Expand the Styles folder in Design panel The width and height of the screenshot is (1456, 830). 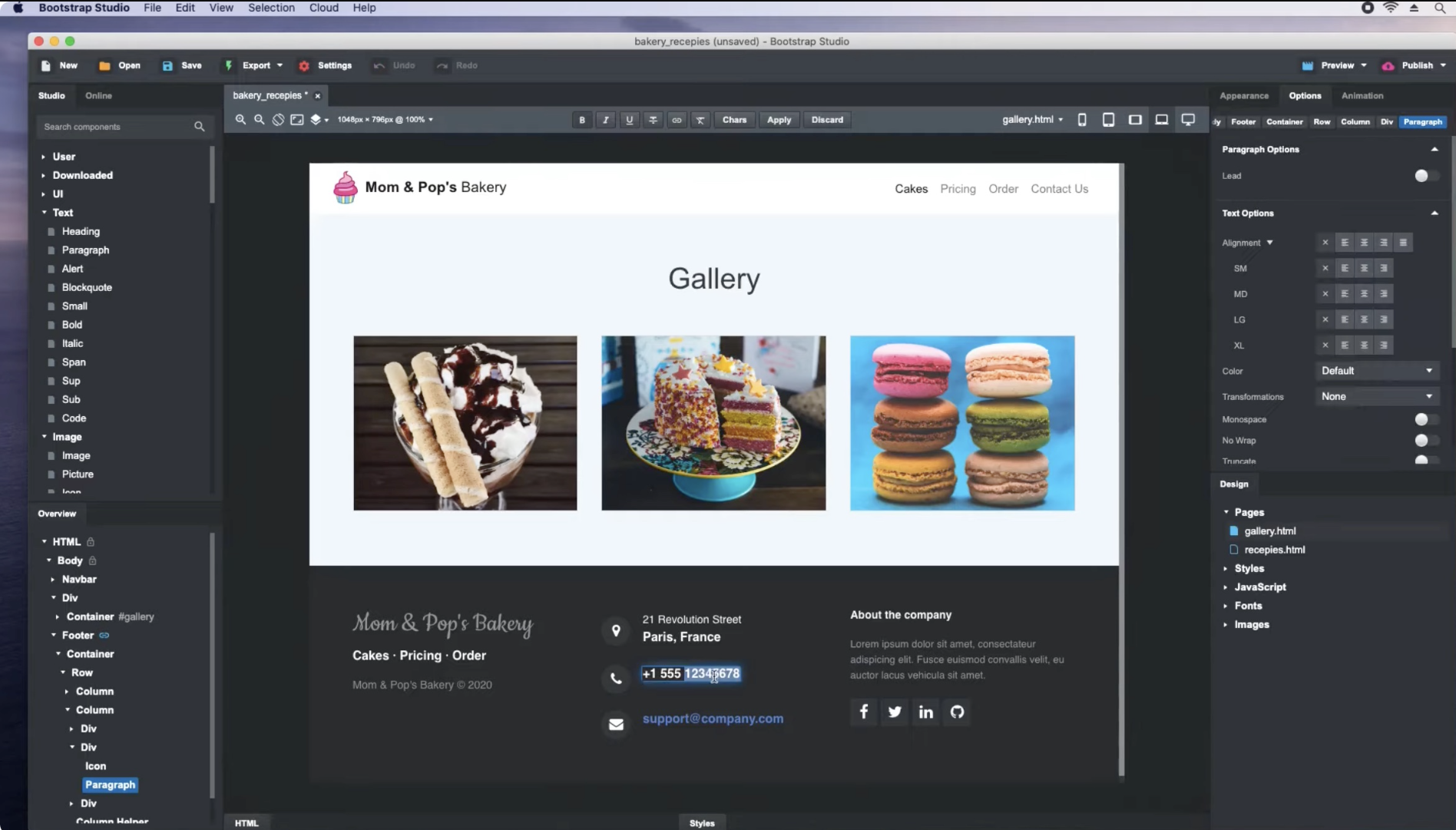[x=1226, y=569]
